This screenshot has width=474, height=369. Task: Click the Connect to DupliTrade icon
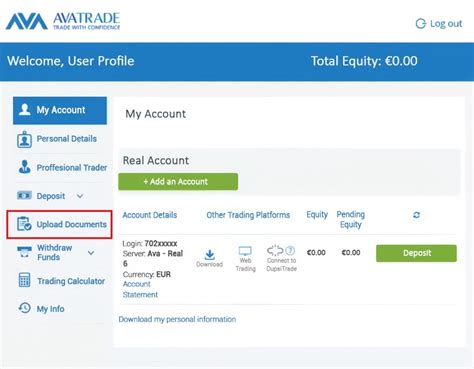[x=275, y=250]
